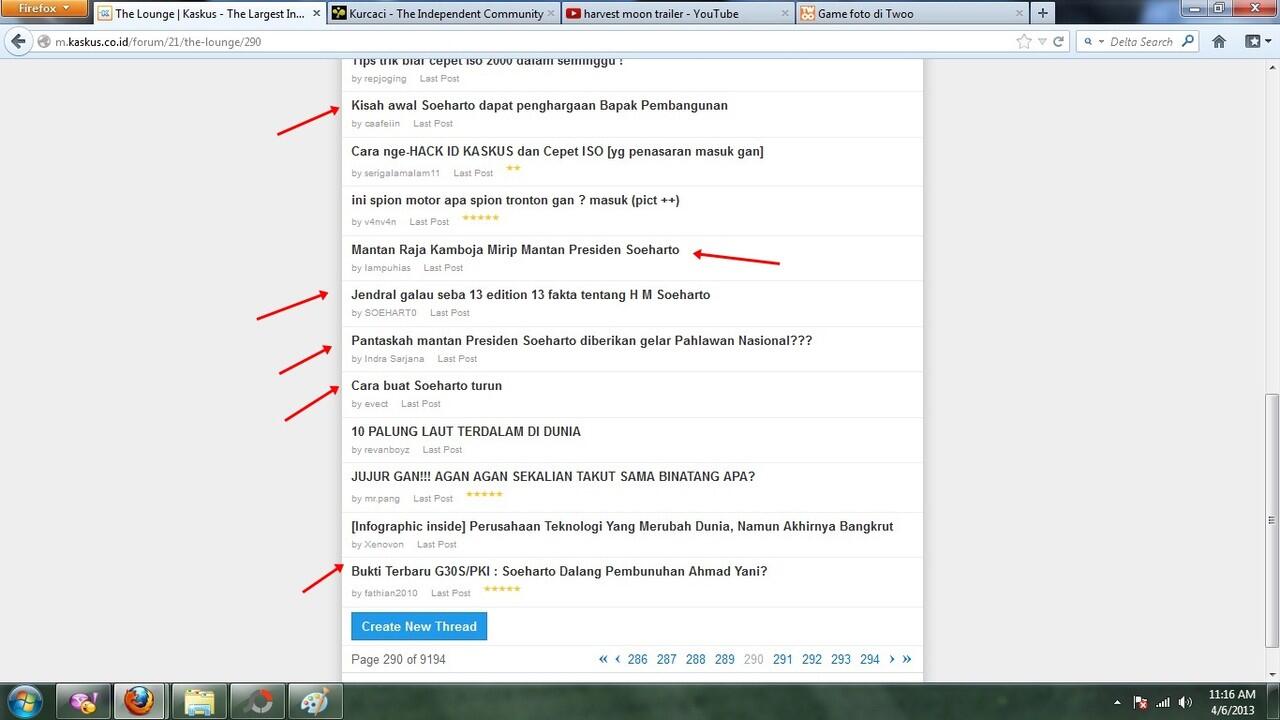1280x720 pixels.
Task: Open the search engine selector dropdown
Action: 1096,42
